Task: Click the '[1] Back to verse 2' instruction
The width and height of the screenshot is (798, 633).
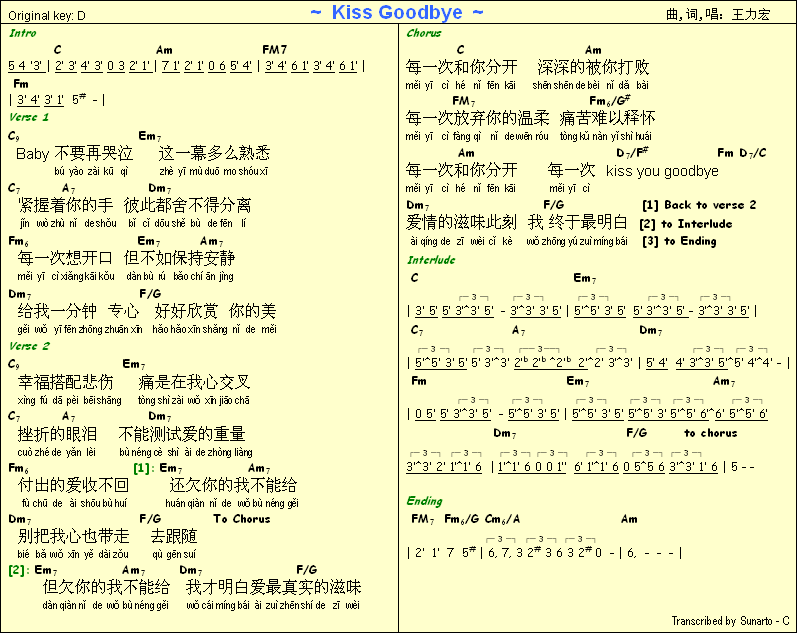Action: 699,205
